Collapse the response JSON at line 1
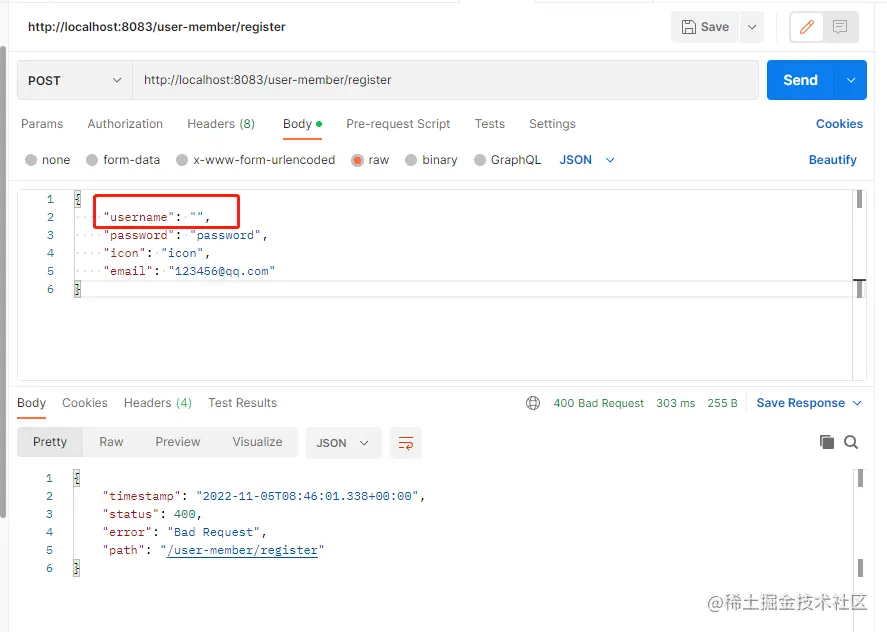887x632 pixels. pyautogui.click(x=76, y=478)
